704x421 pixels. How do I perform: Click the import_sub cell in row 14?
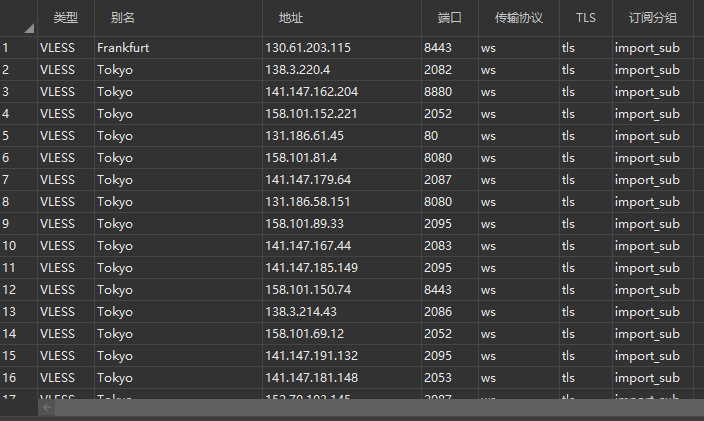click(x=647, y=334)
